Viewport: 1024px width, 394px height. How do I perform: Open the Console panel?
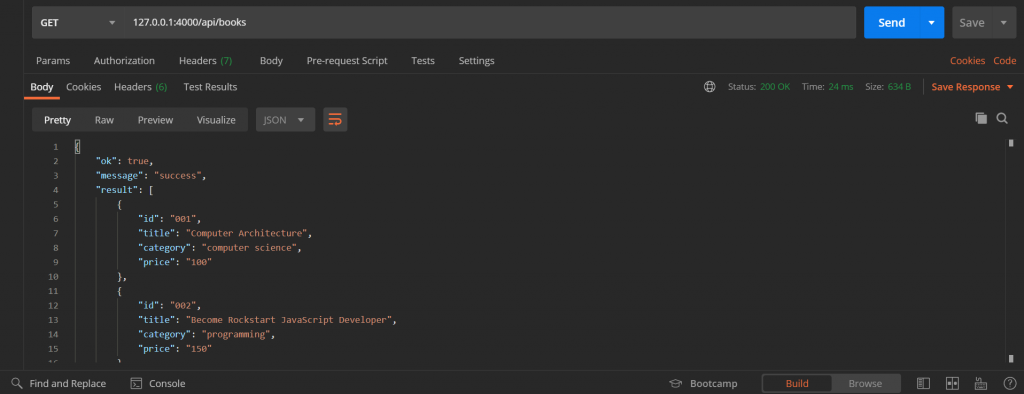[158, 384]
